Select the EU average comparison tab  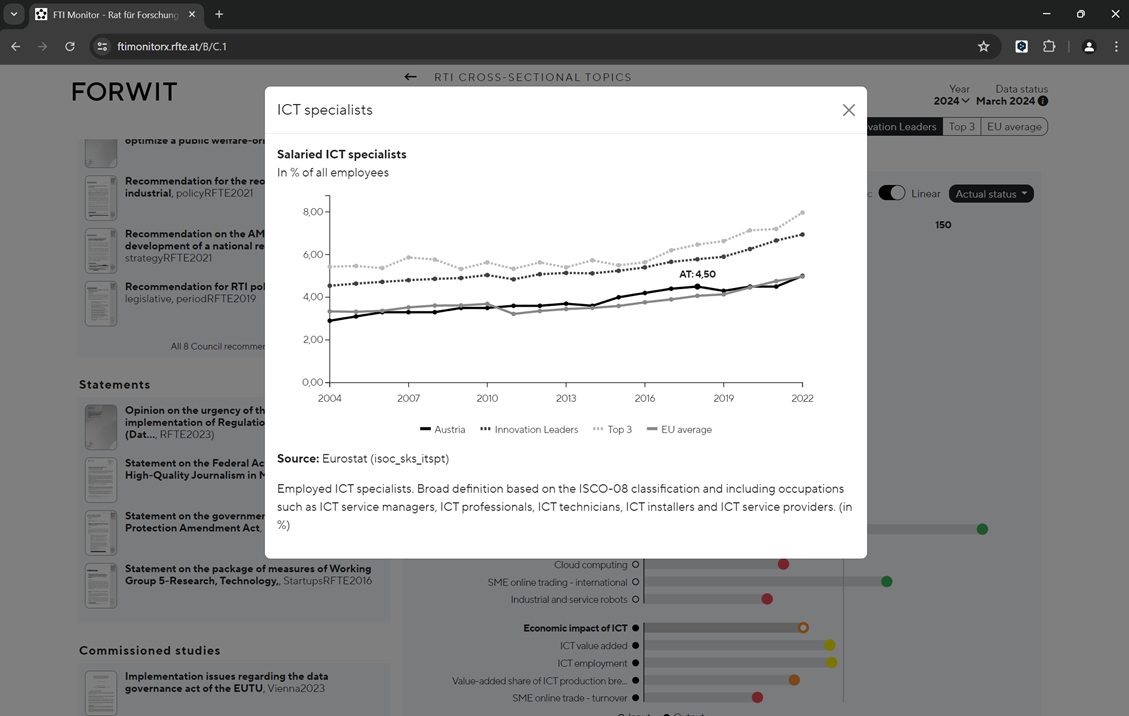[x=1014, y=127]
